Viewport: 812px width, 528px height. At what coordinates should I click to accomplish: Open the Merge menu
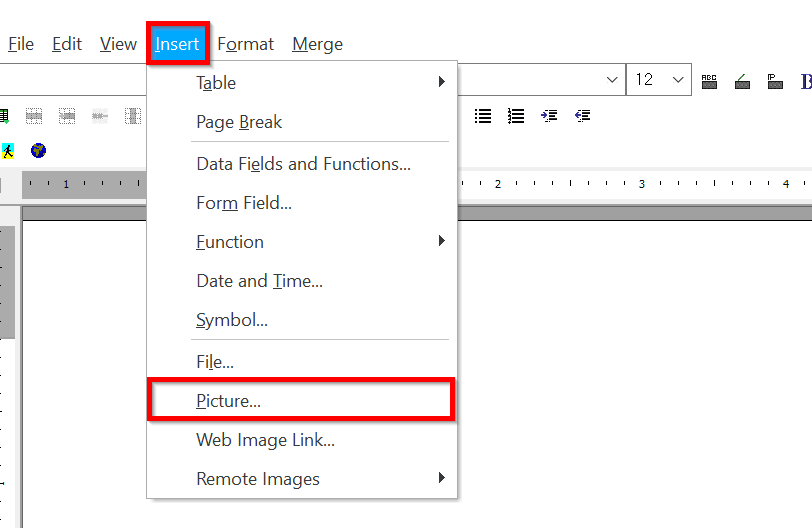coord(317,44)
